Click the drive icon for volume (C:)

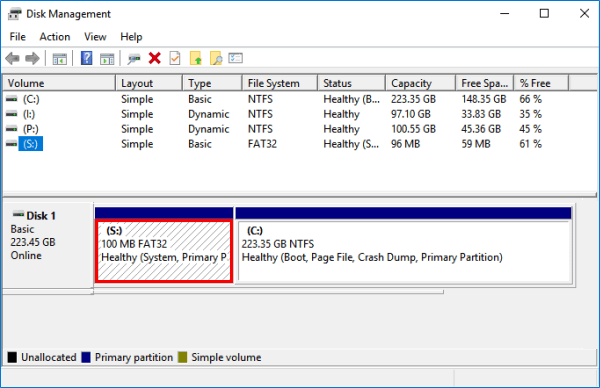pyautogui.click(x=12, y=99)
